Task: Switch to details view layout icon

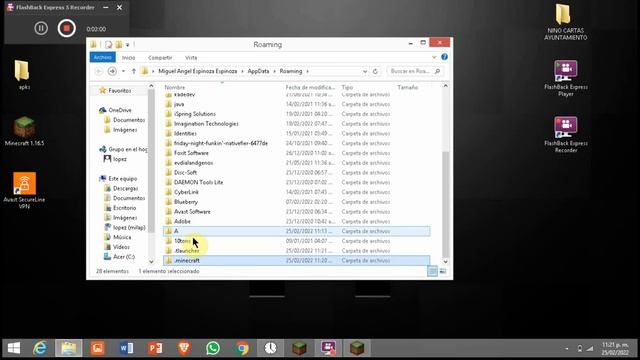Action: (x=432, y=271)
